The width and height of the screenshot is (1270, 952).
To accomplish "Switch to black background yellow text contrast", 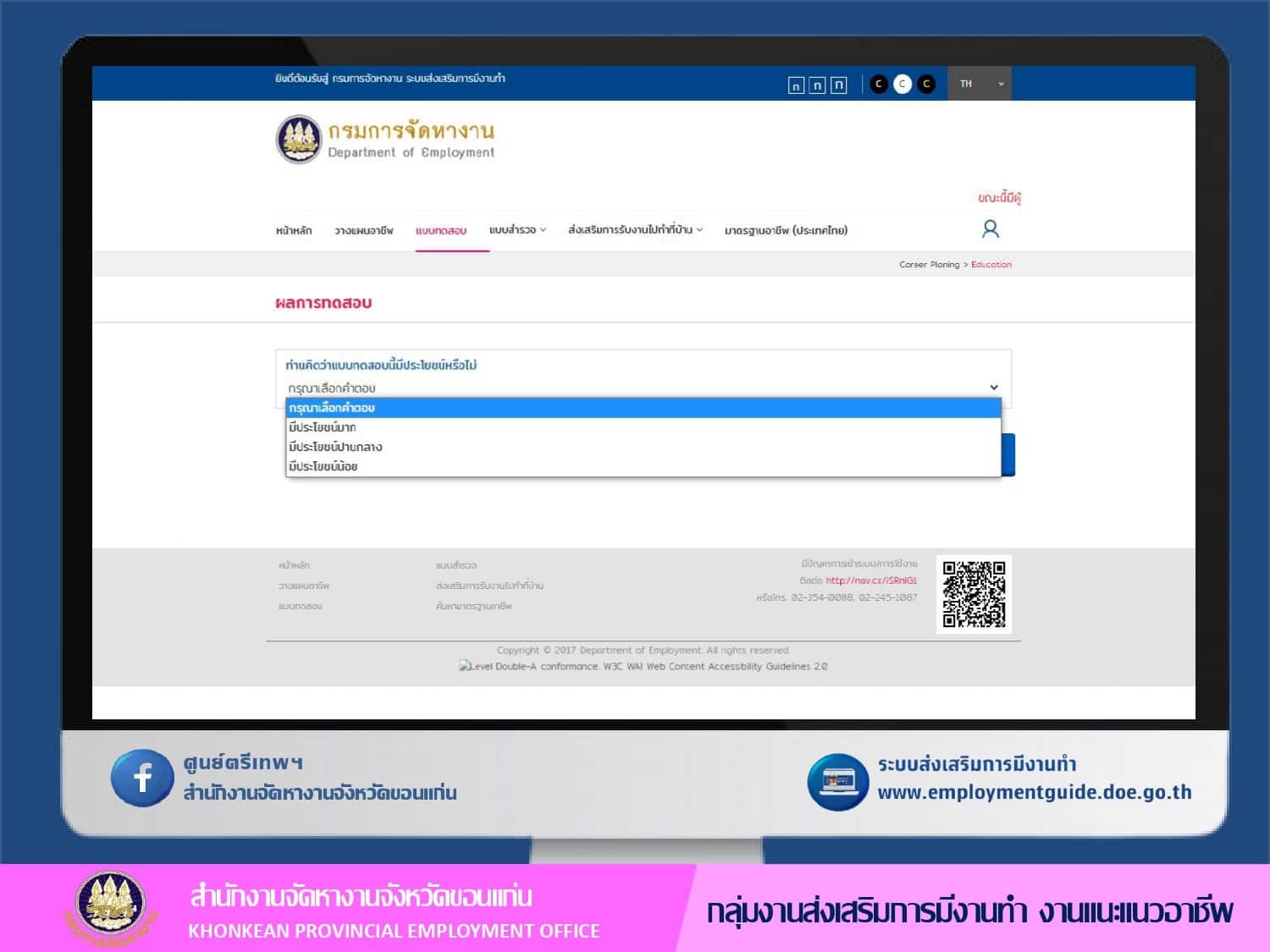I will coord(926,84).
